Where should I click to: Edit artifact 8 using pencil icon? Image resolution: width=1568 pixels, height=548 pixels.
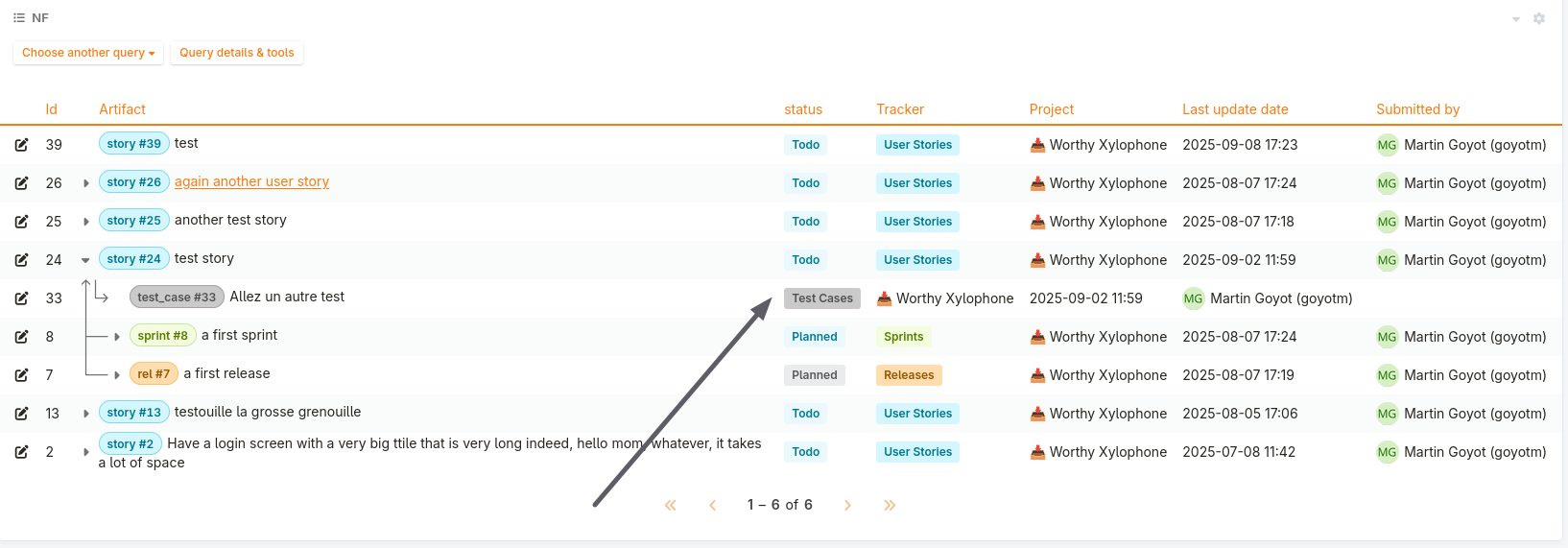click(21, 337)
